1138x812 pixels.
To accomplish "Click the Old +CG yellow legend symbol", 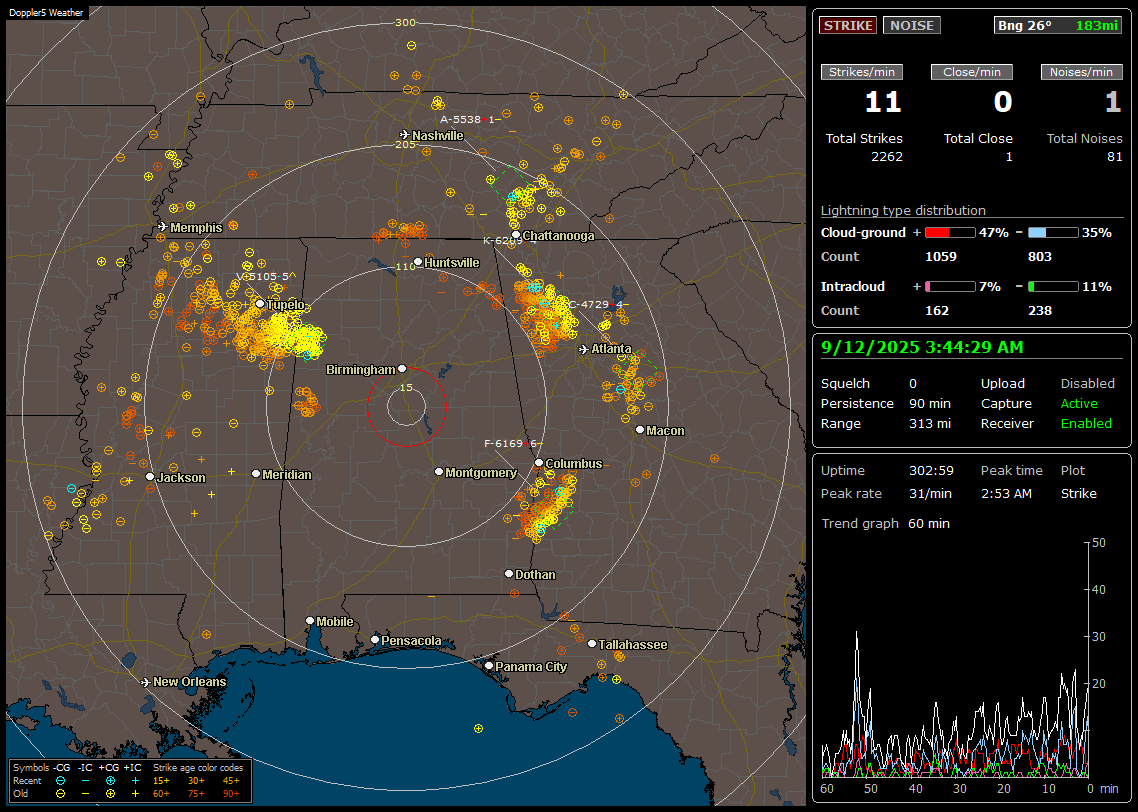I will point(110,794).
